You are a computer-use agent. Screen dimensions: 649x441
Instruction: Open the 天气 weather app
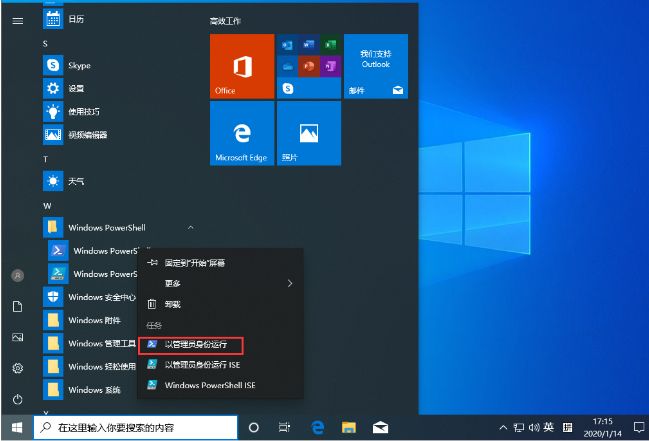[x=63, y=181]
